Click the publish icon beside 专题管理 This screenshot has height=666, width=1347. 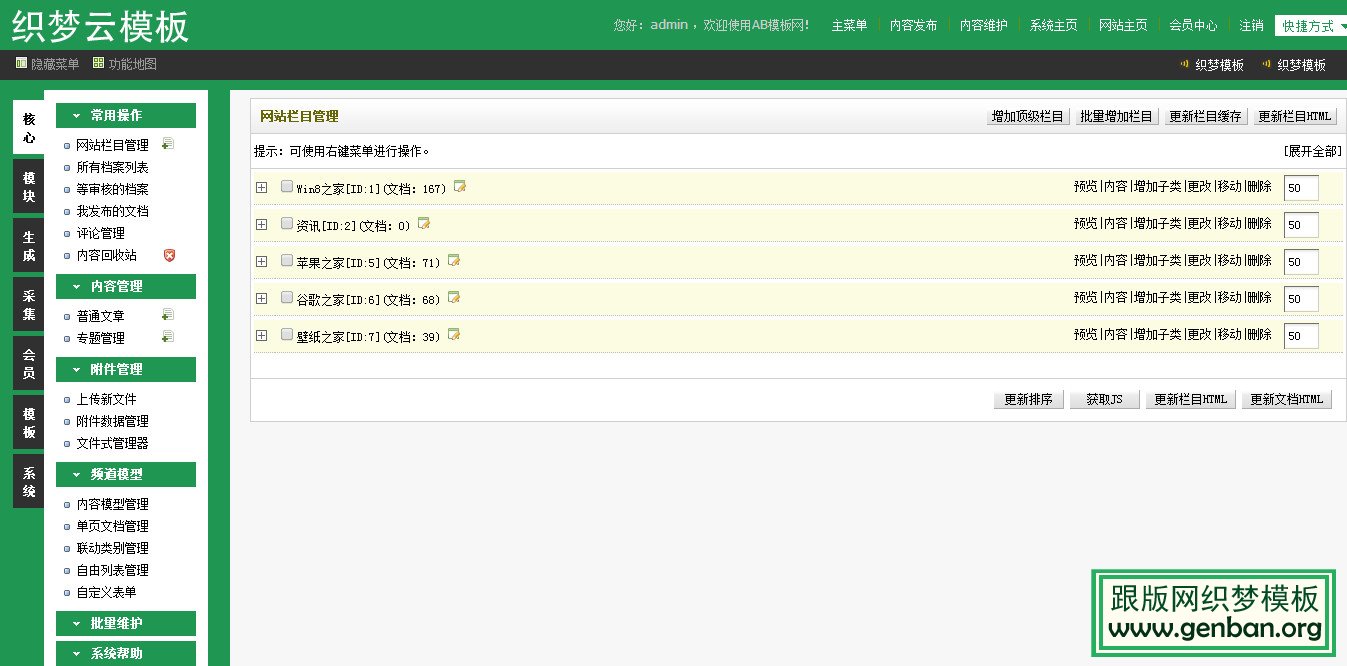[x=168, y=336]
